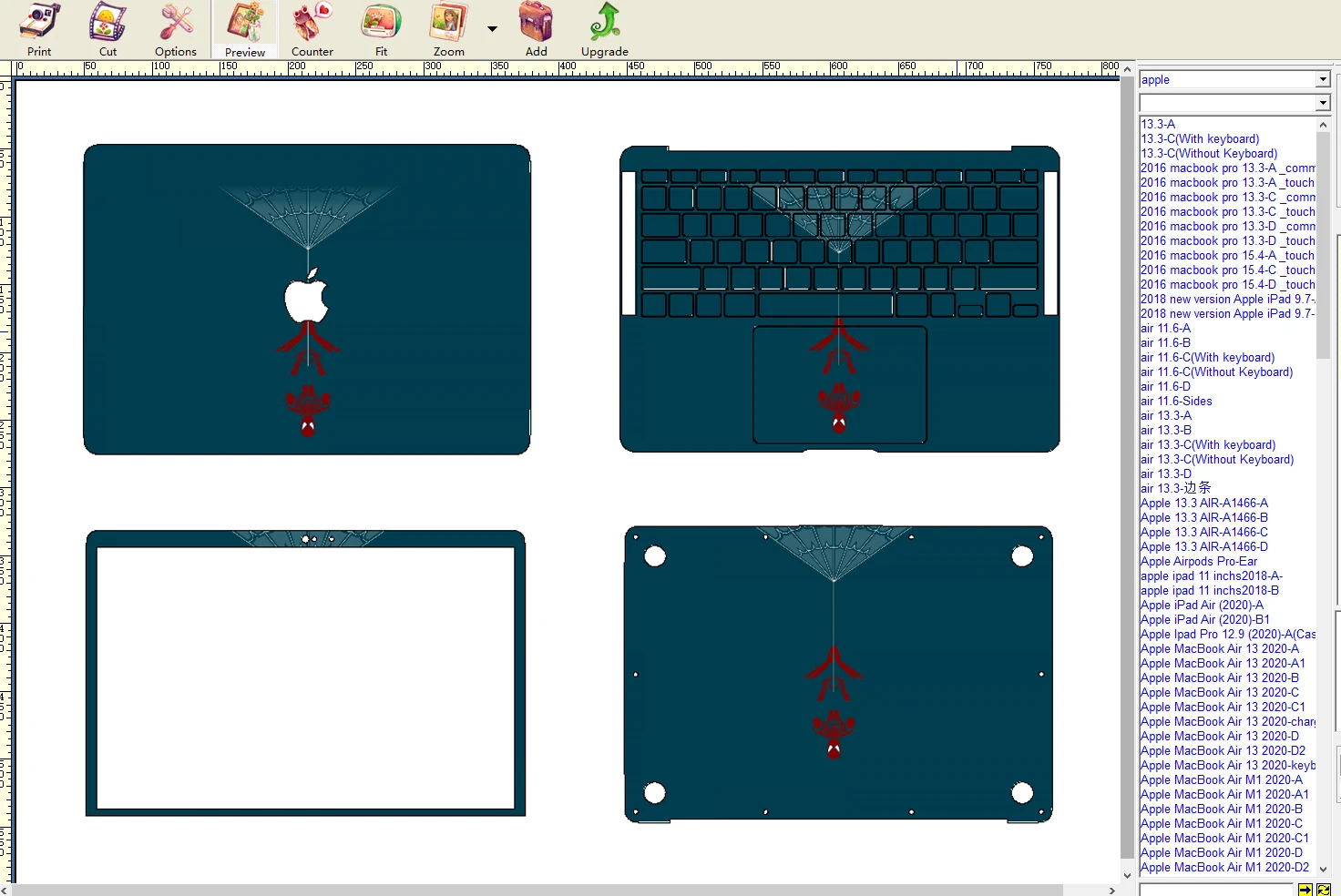Select '13.3-C(With keyboard)' in the list
Image resolution: width=1341 pixels, height=896 pixels.
click(1200, 138)
